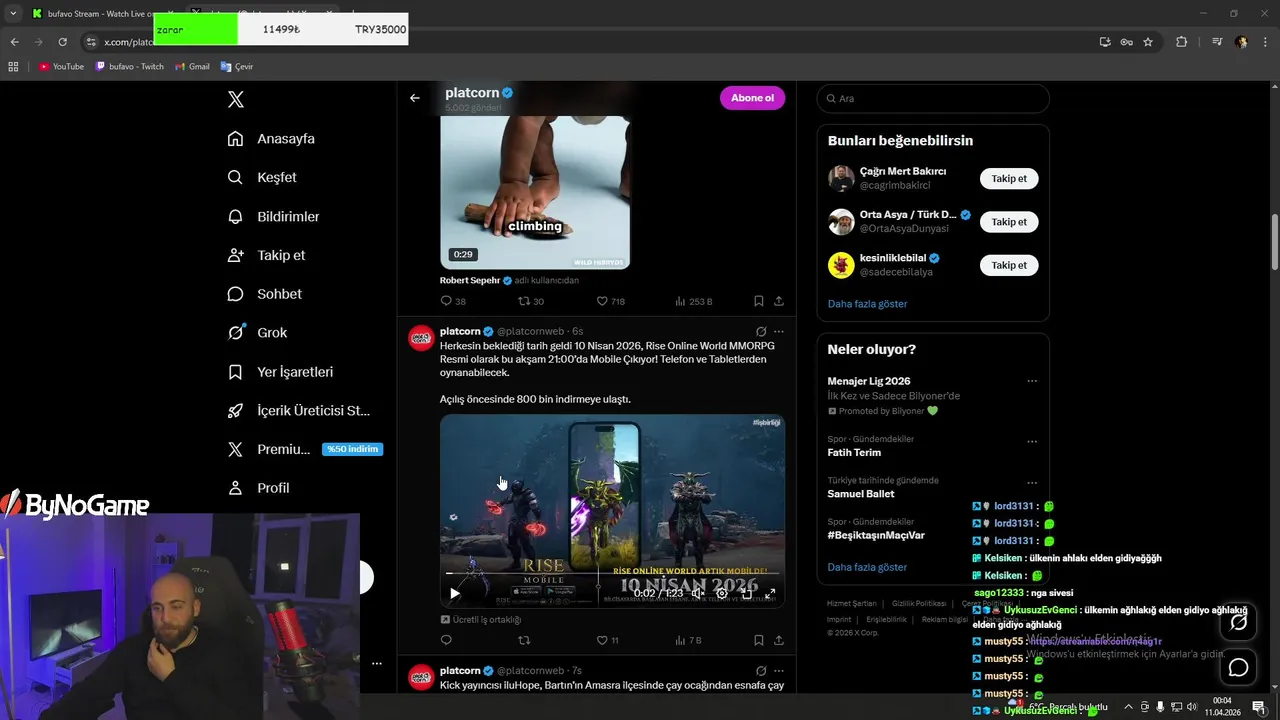Screen dimensions: 1280x720
Task: Open Sohbet messages
Action: point(264,294)
